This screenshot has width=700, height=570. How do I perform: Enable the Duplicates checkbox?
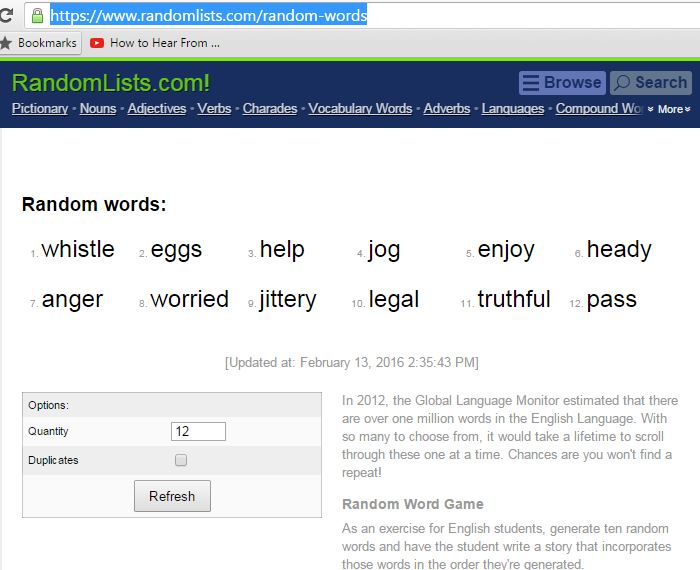click(x=181, y=460)
